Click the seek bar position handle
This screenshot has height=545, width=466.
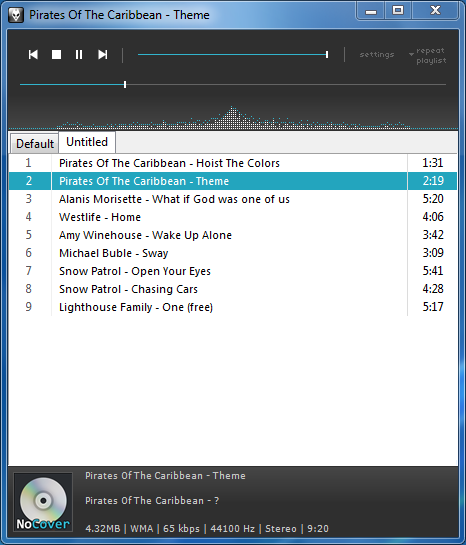pyautogui.click(x=125, y=84)
